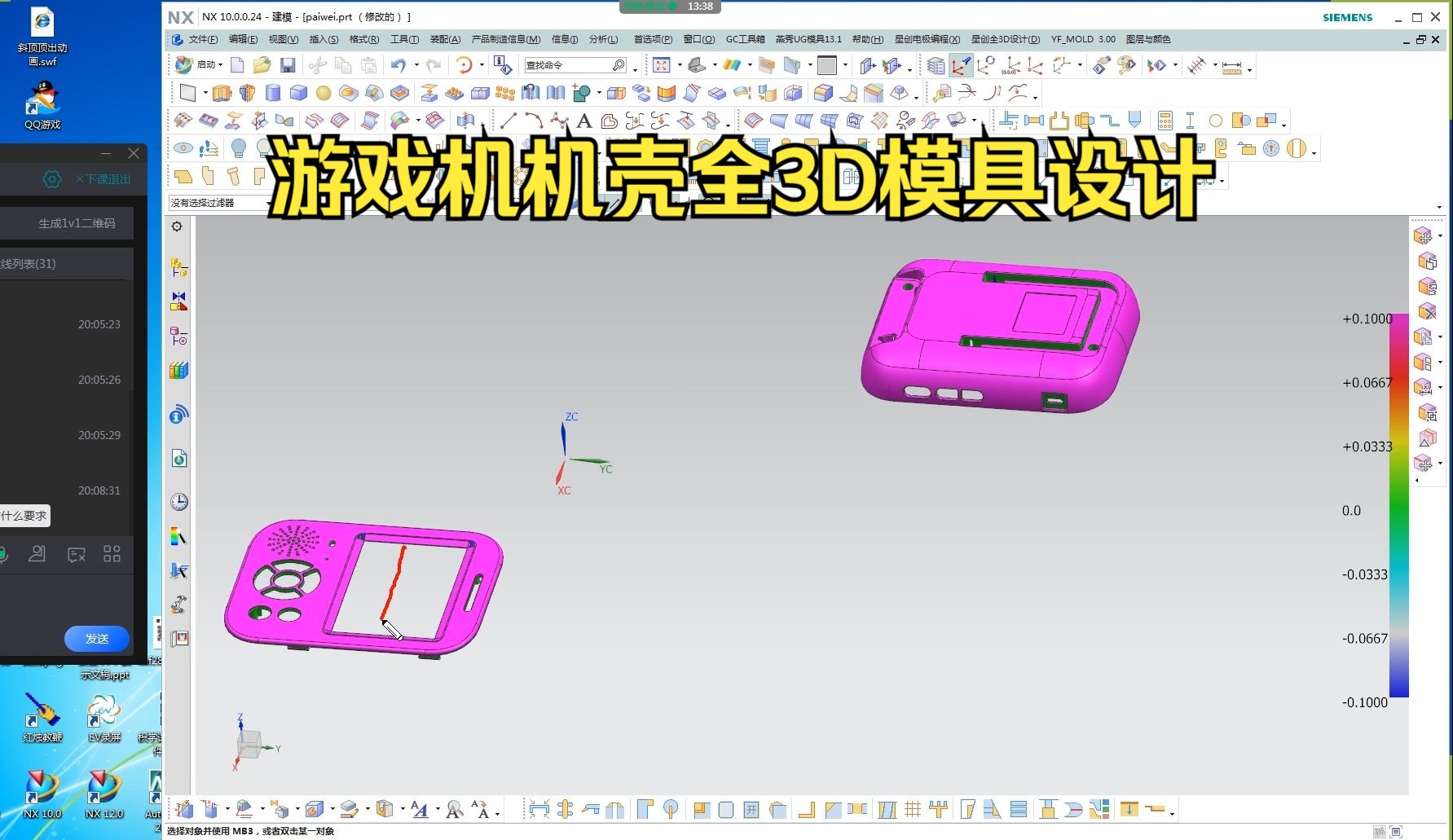The height and width of the screenshot is (840, 1453).
Task: Click inside the 查找命令 command search field
Action: [570, 64]
